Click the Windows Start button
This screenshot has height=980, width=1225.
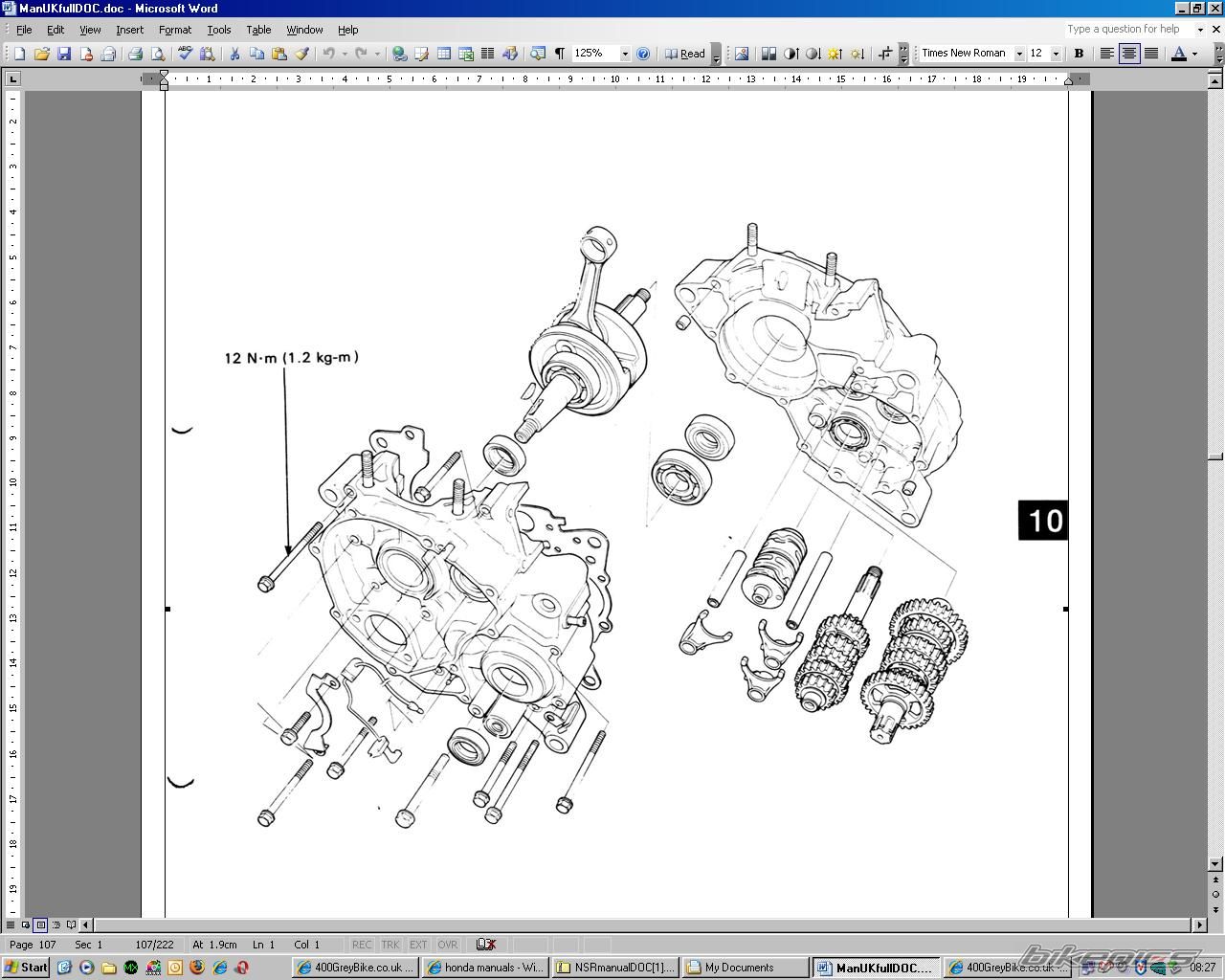pyautogui.click(x=26, y=968)
